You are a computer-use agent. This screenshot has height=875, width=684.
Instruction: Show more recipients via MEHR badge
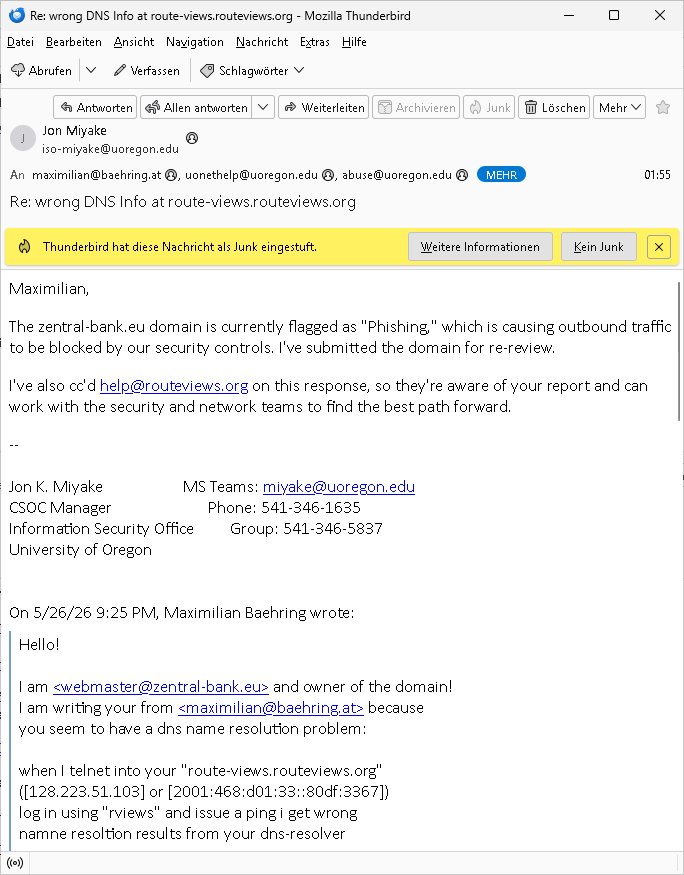[x=501, y=175]
